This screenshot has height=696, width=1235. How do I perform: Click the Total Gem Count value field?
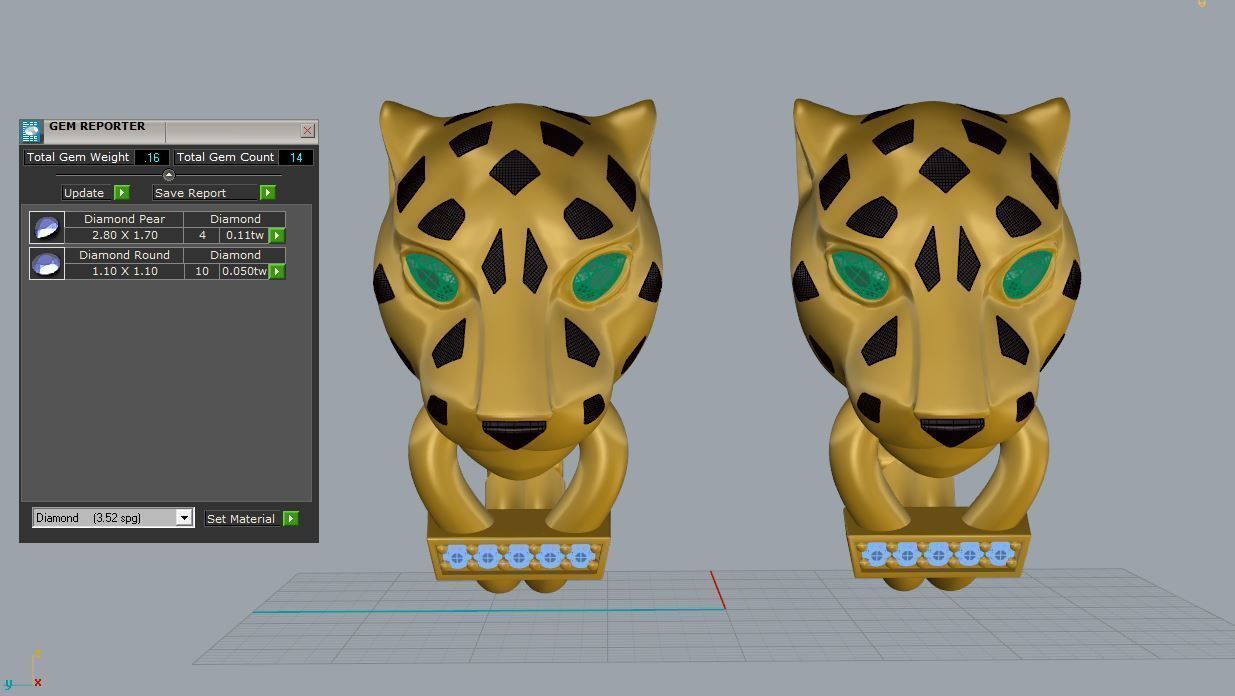296,157
